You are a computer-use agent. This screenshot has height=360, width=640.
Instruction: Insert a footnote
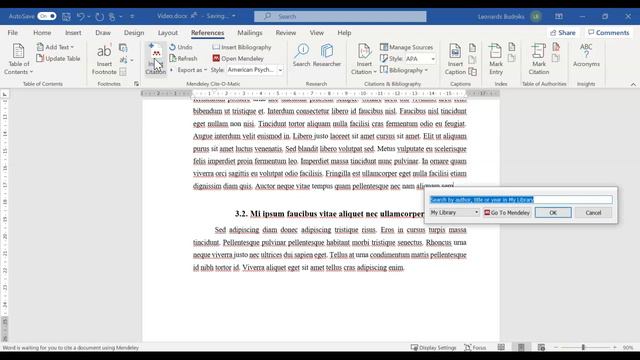104,59
